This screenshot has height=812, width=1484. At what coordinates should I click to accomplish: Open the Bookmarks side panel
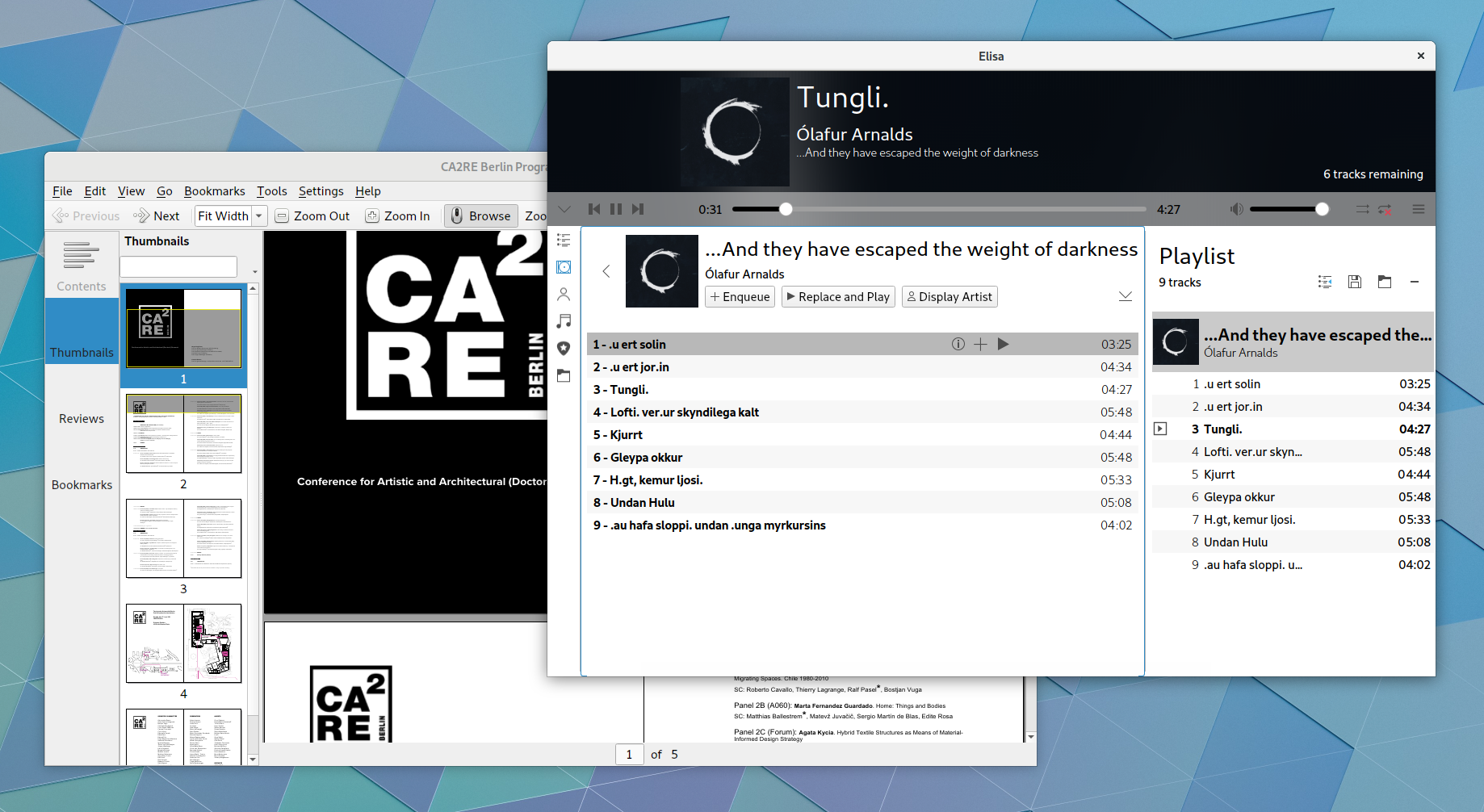pos(82,463)
